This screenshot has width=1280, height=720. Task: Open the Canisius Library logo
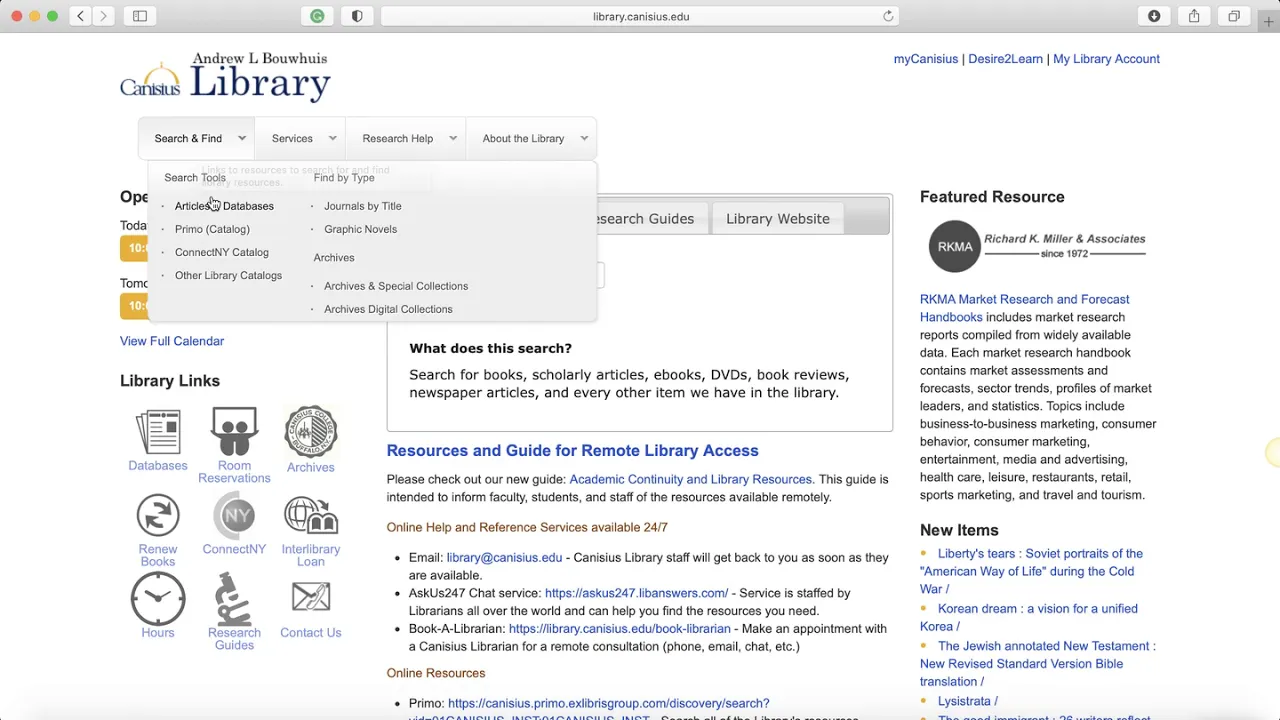pyautogui.click(x=225, y=76)
